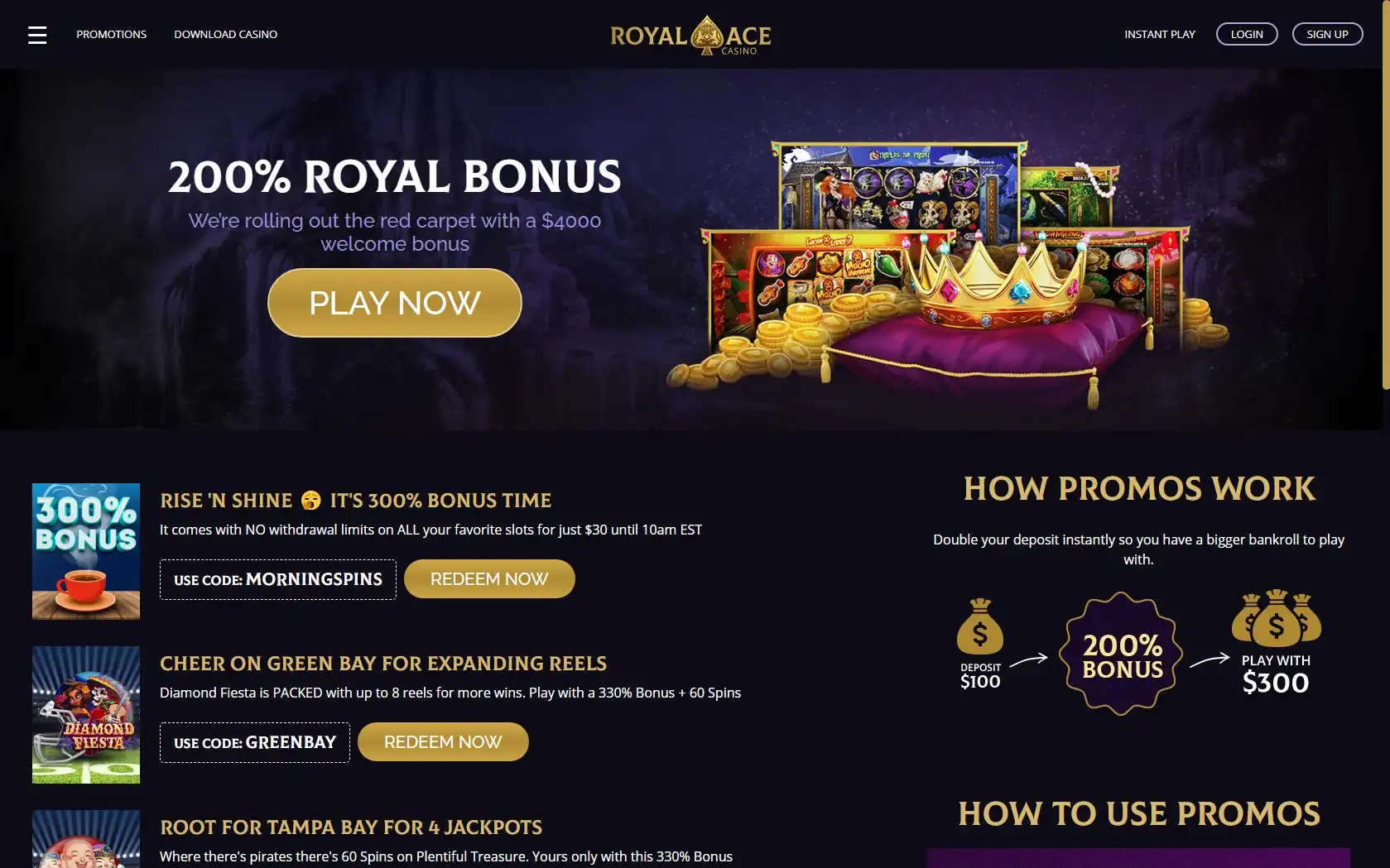Click the single money bag Deposit $100 icon
The height and width of the screenshot is (868, 1390).
point(980,626)
